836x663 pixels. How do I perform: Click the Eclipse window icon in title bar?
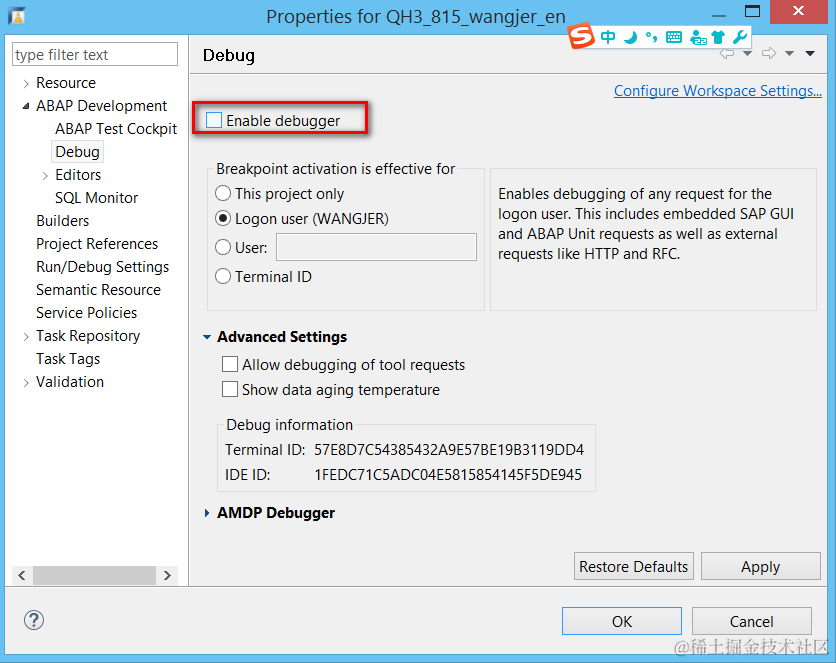[x=17, y=16]
